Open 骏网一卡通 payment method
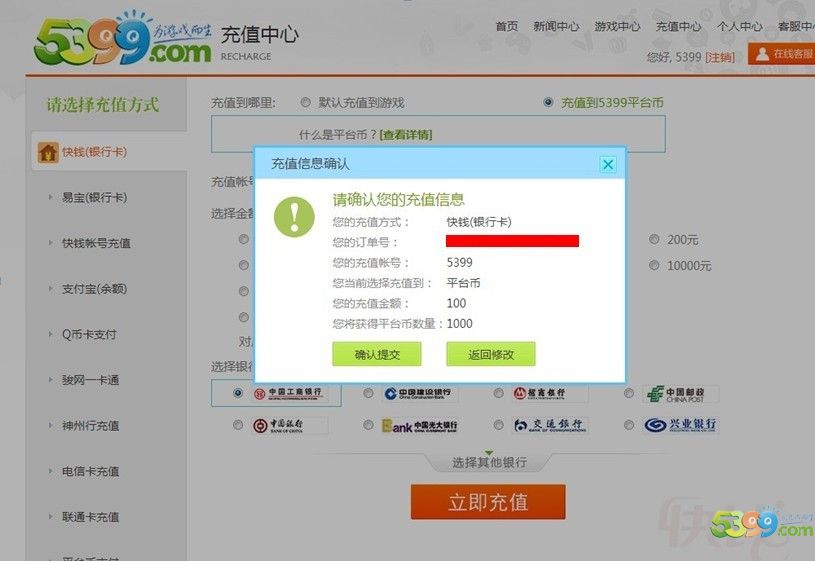The image size is (815, 561). pyautogui.click(x=90, y=380)
